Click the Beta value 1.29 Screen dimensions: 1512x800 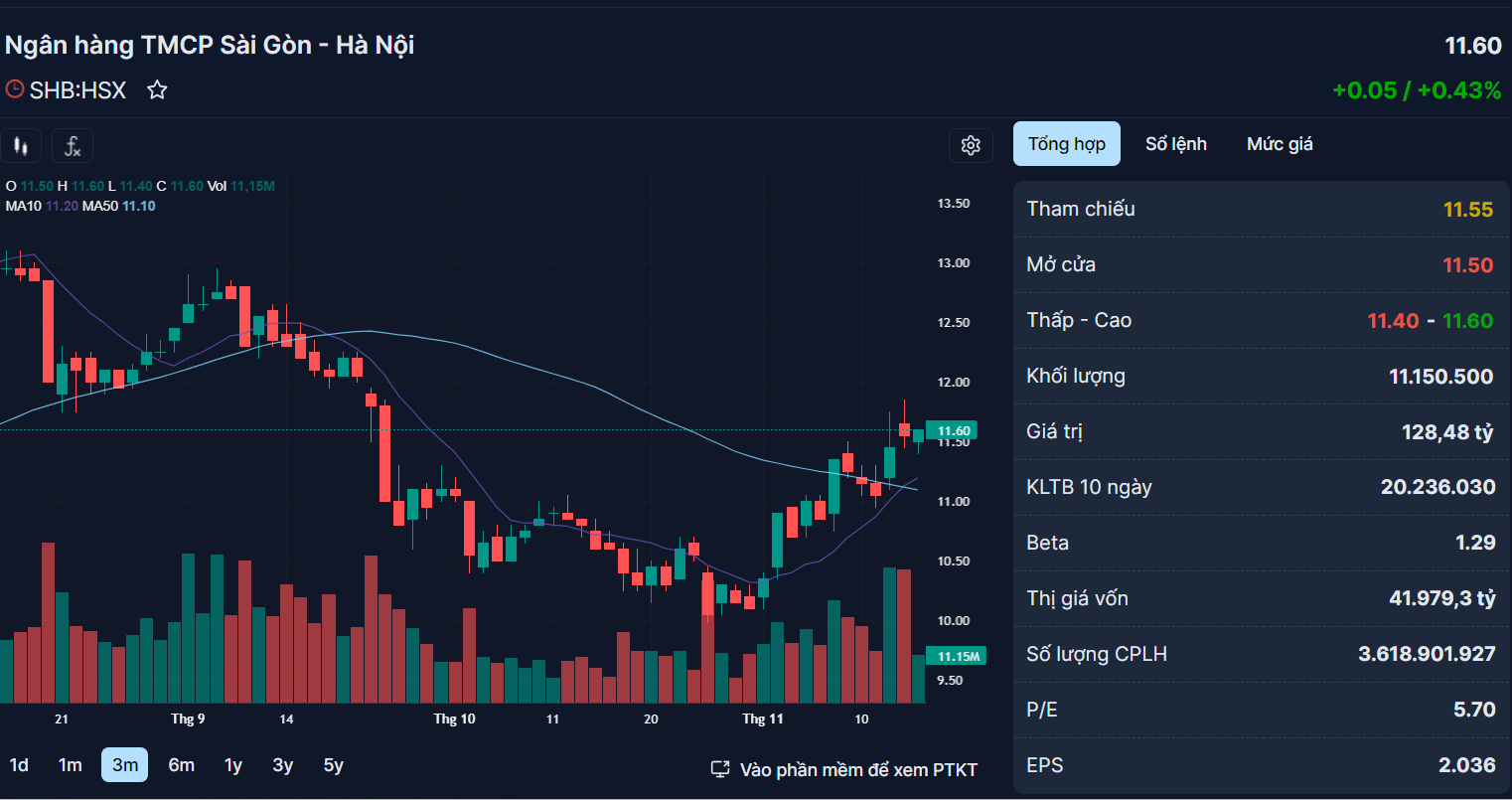pos(1475,543)
